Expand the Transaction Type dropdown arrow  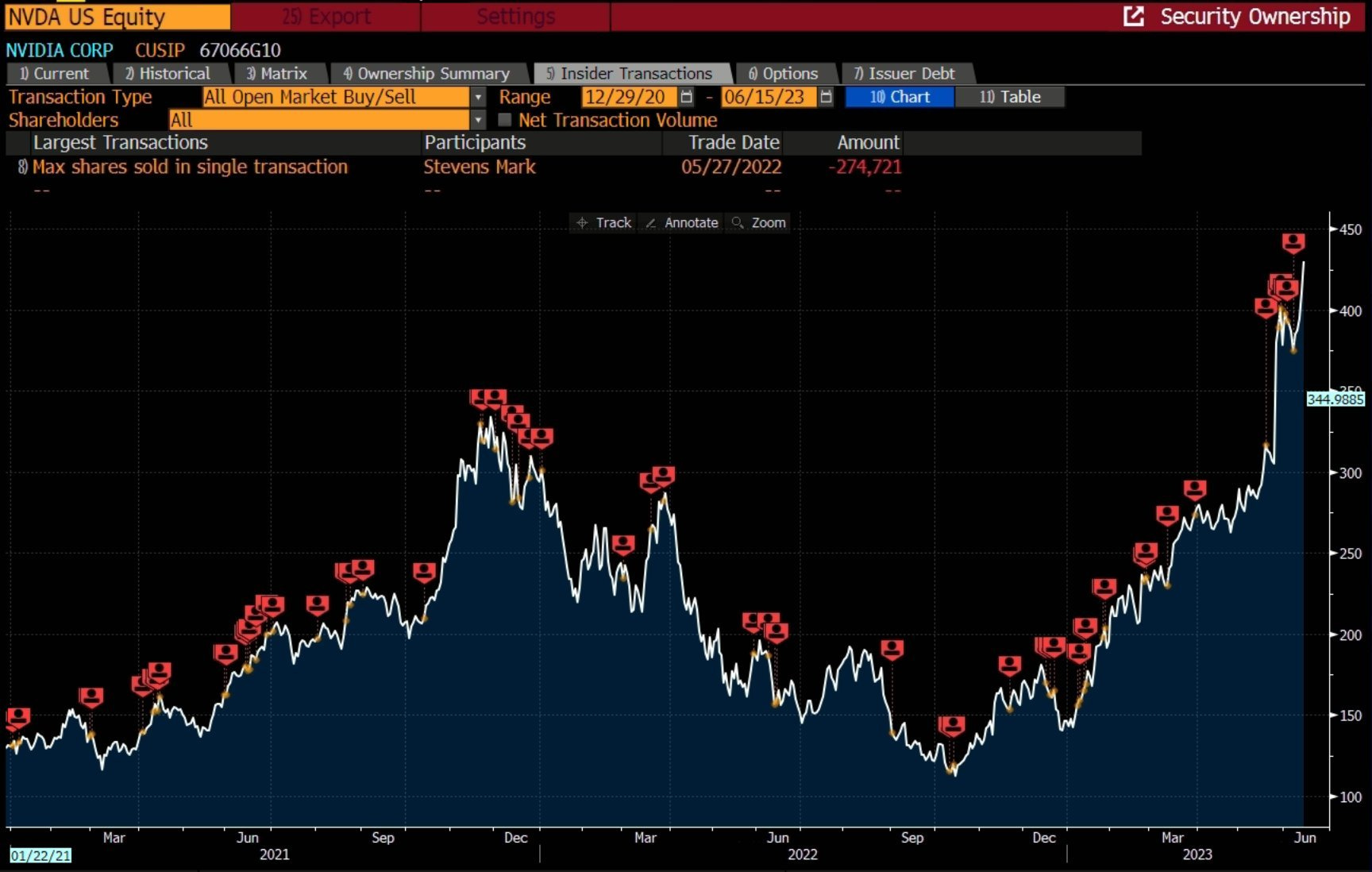coord(478,97)
